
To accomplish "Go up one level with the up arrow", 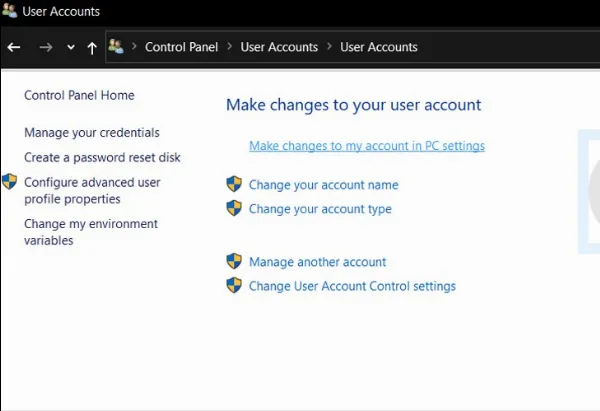I will (x=92, y=47).
